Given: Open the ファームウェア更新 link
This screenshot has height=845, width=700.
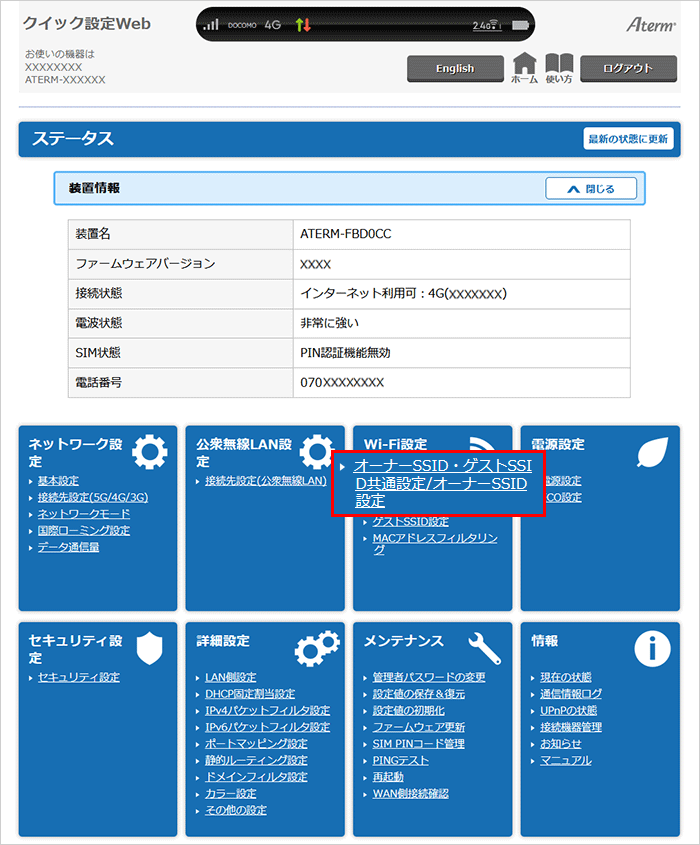Looking at the screenshot, I should (418, 727).
